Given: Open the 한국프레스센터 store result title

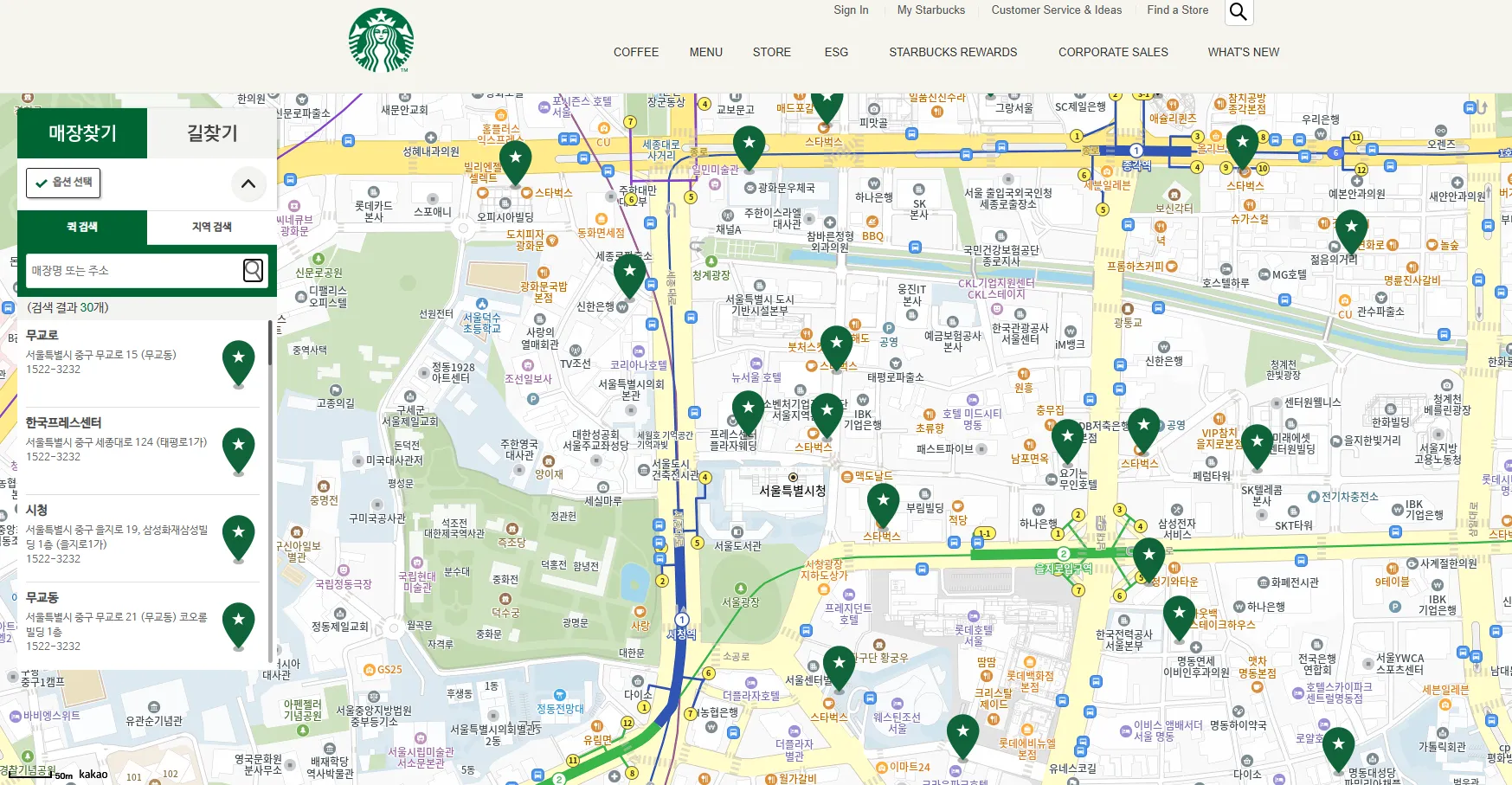Looking at the screenshot, I should click(64, 422).
